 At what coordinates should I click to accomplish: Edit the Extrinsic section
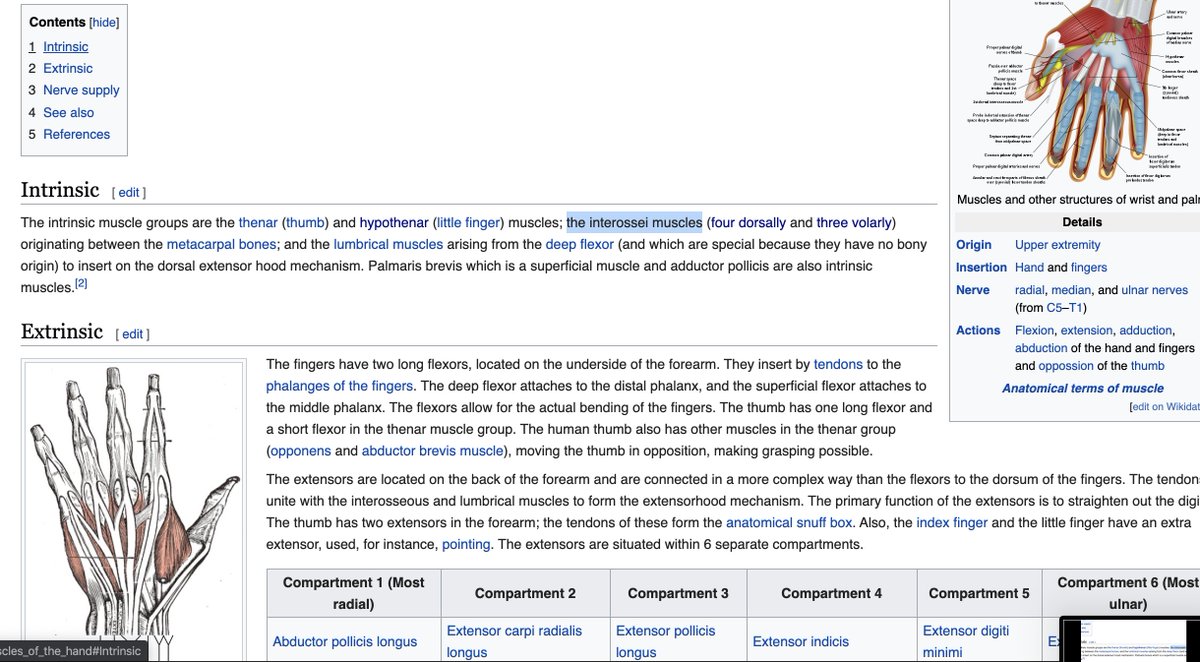[133, 334]
